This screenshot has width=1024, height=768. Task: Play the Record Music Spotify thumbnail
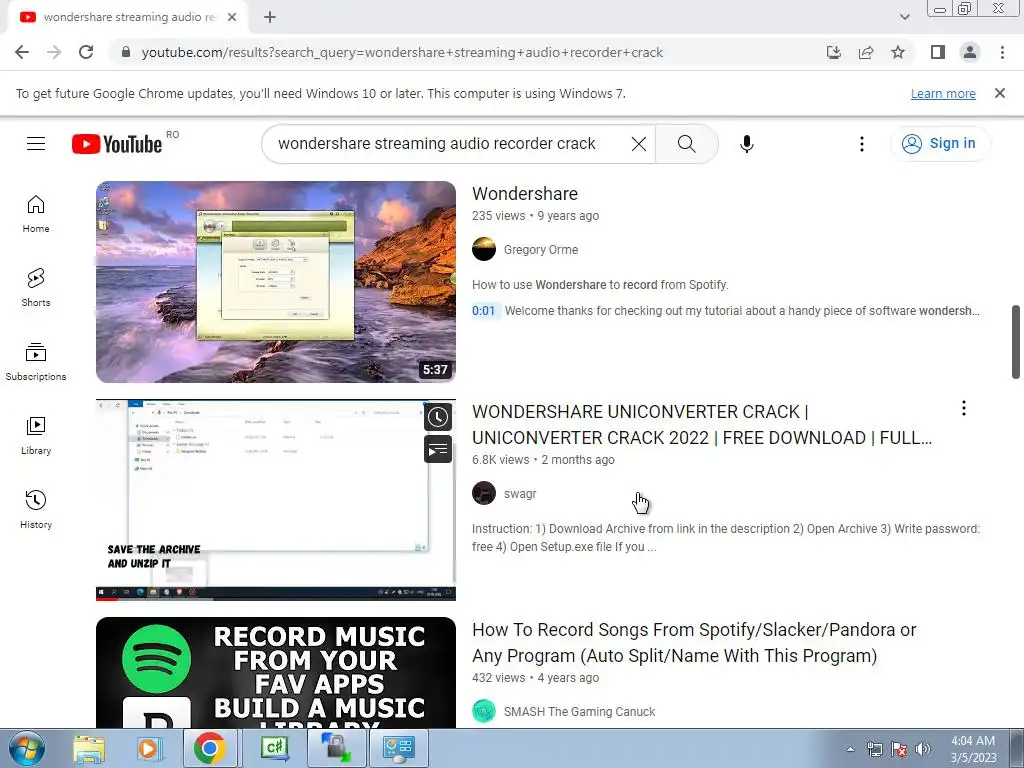click(x=276, y=673)
